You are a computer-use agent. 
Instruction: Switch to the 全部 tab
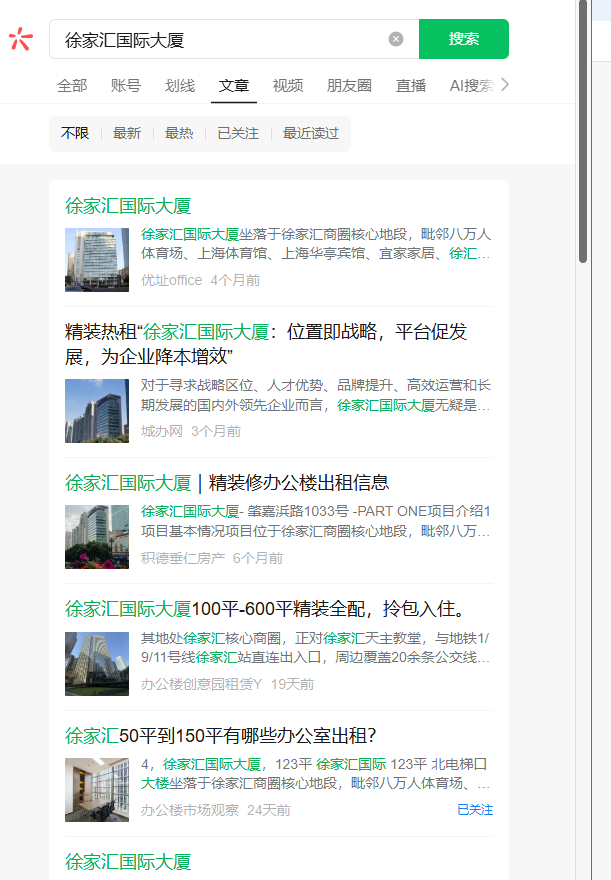point(72,85)
